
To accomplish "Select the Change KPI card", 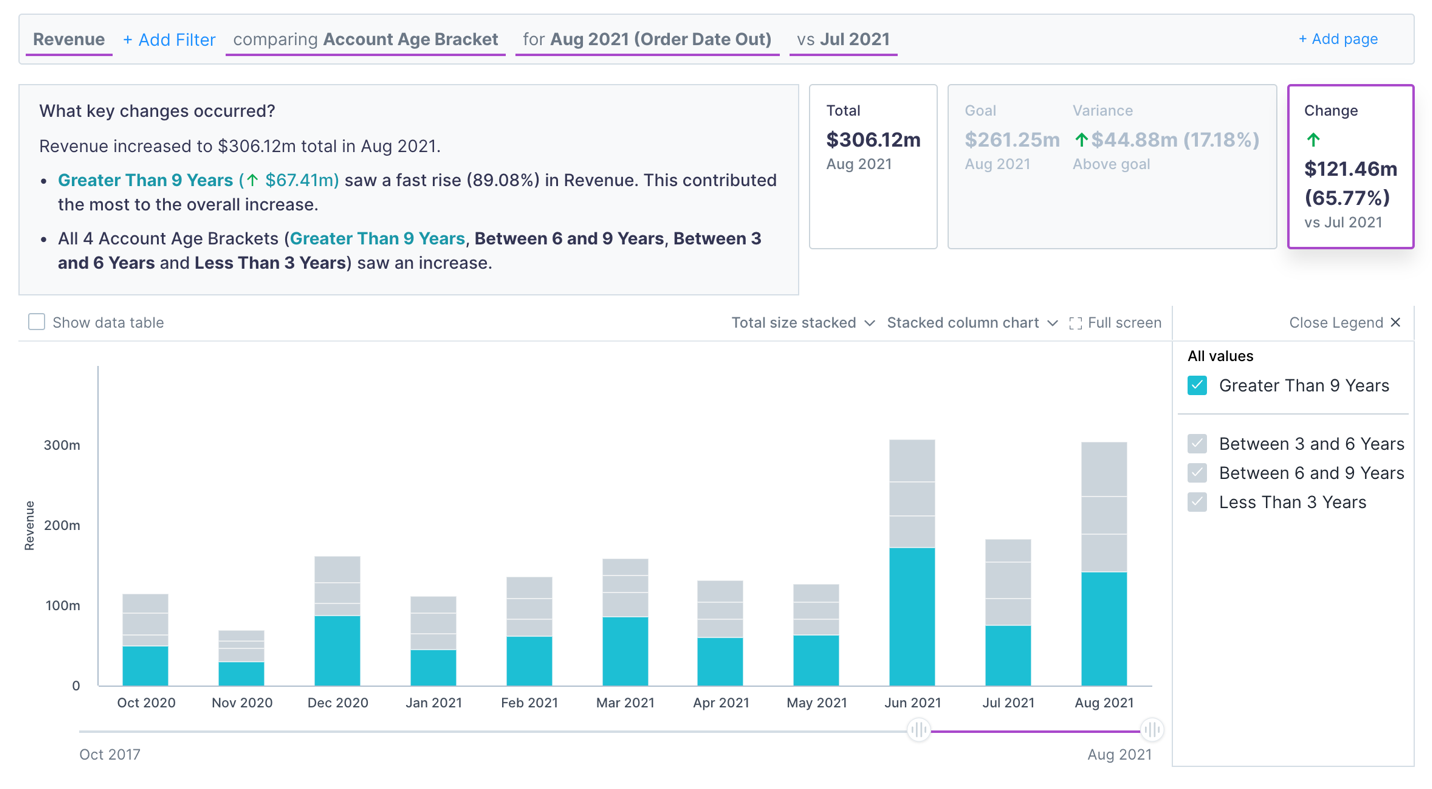I will 1350,166.
